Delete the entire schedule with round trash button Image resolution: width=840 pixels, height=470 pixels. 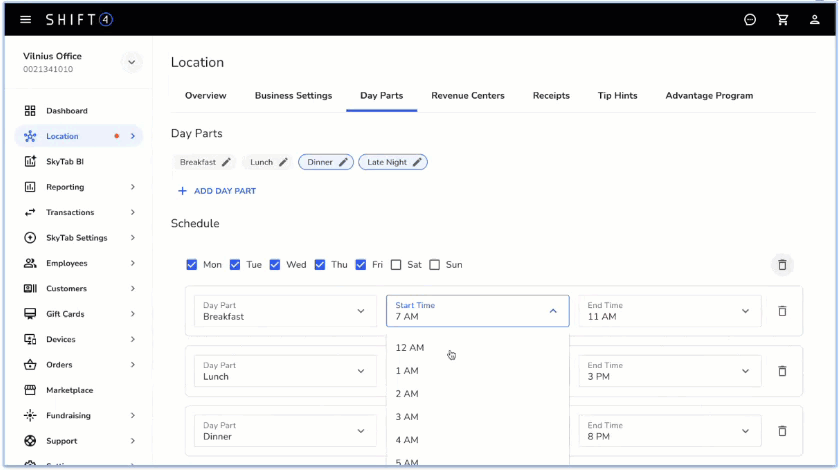tap(782, 265)
